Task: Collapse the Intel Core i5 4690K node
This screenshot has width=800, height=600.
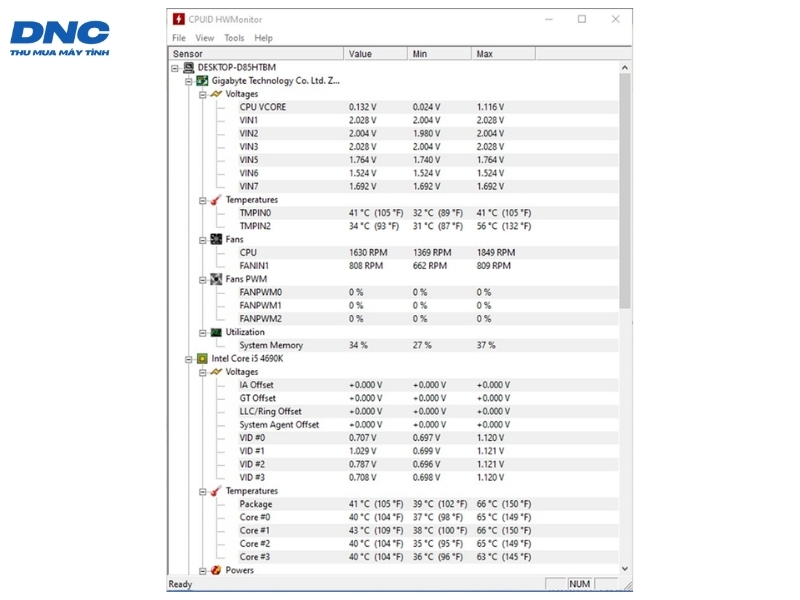Action: click(189, 359)
